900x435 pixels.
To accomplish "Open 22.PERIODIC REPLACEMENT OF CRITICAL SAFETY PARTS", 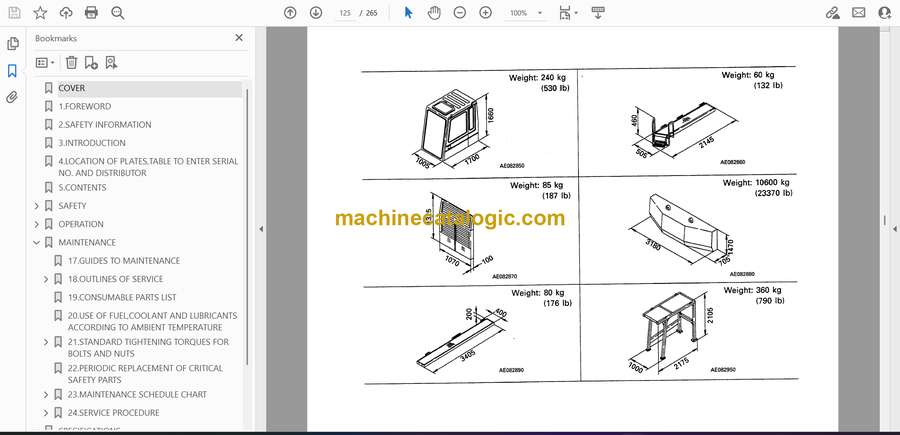I will (145, 374).
